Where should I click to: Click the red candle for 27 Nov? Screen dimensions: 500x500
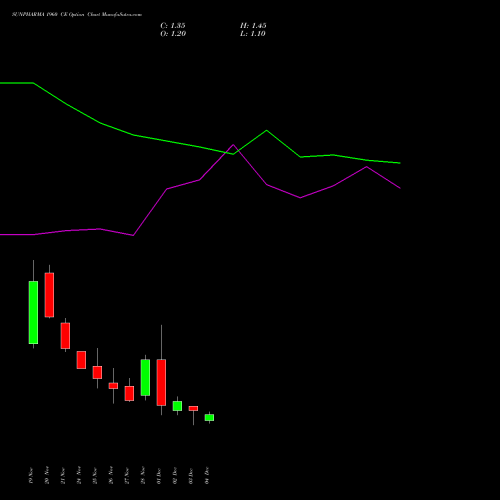(129, 393)
